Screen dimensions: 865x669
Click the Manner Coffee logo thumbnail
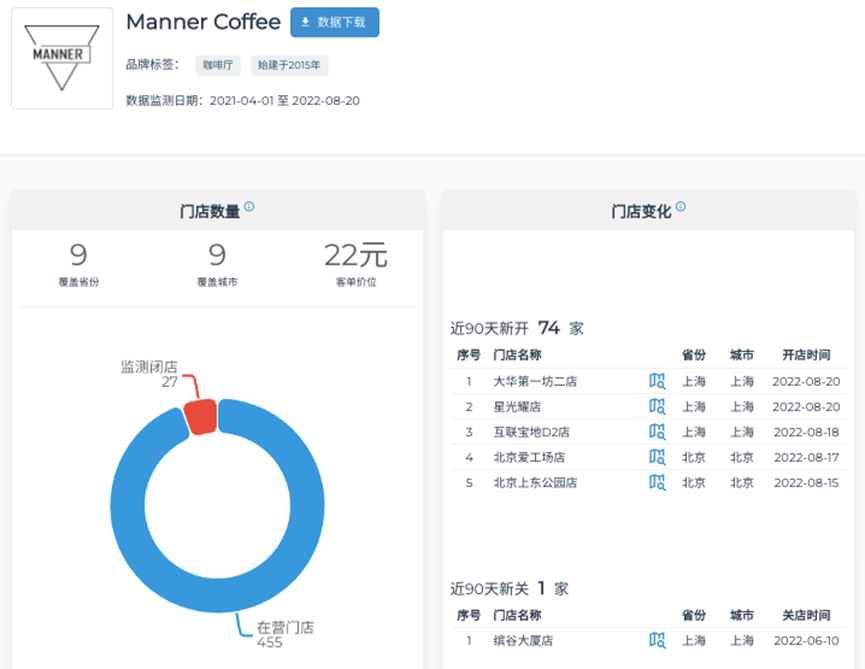(x=60, y=57)
